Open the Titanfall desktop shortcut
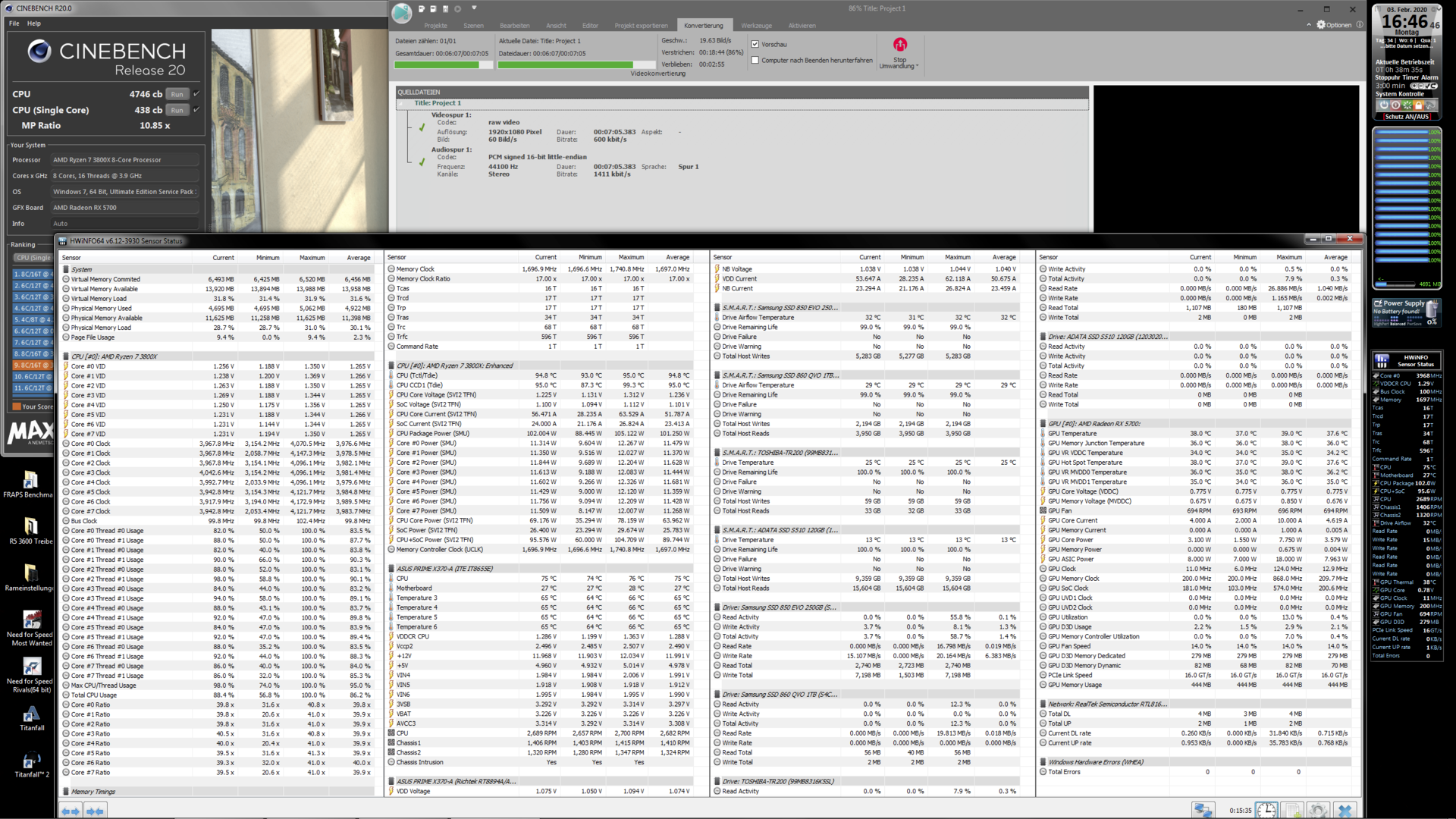This screenshot has width=1456, height=819. coord(32,718)
